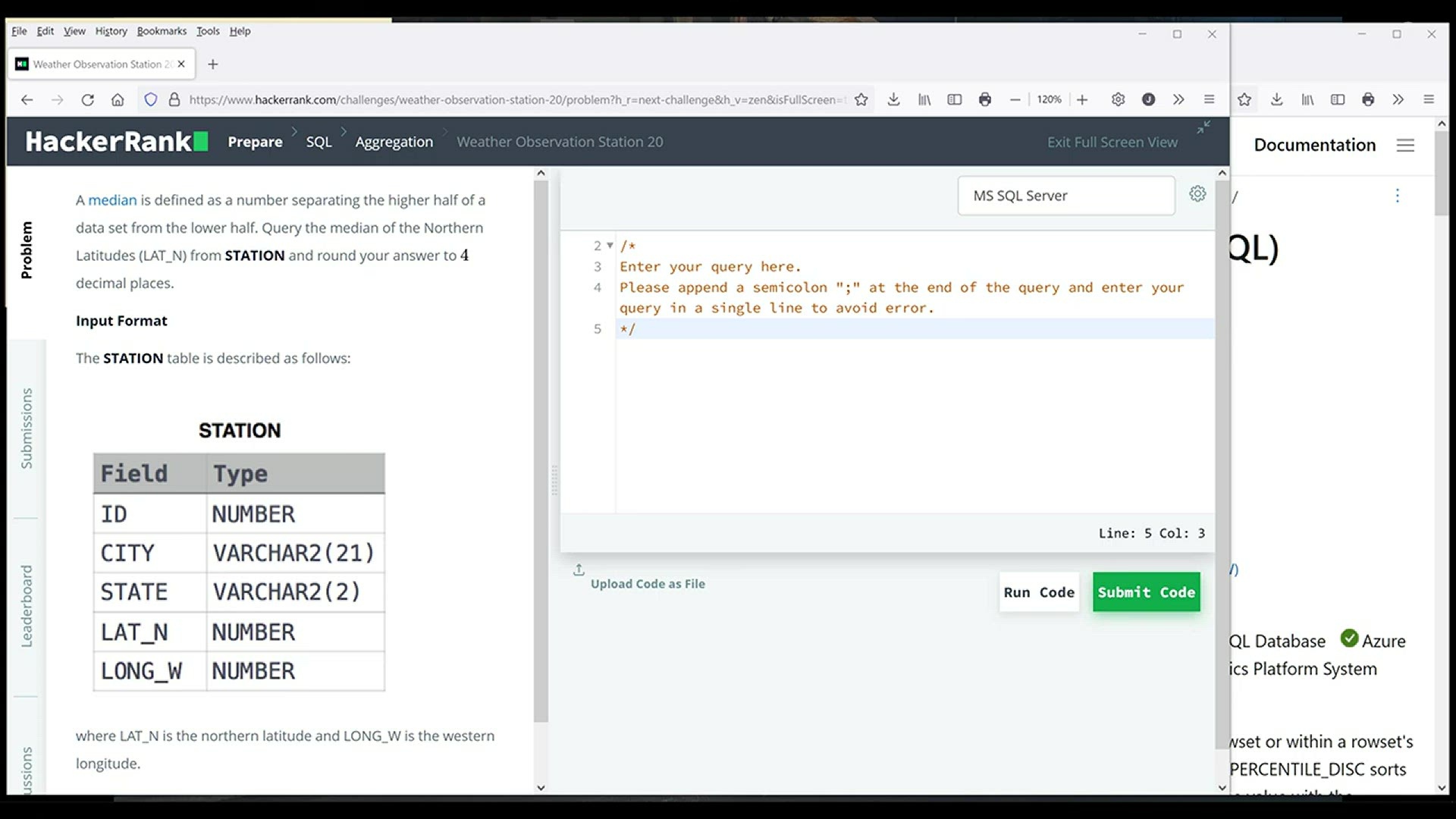Open three-dot options in Documentation window
Viewport: 1456px width, 819px height.
1397,196
